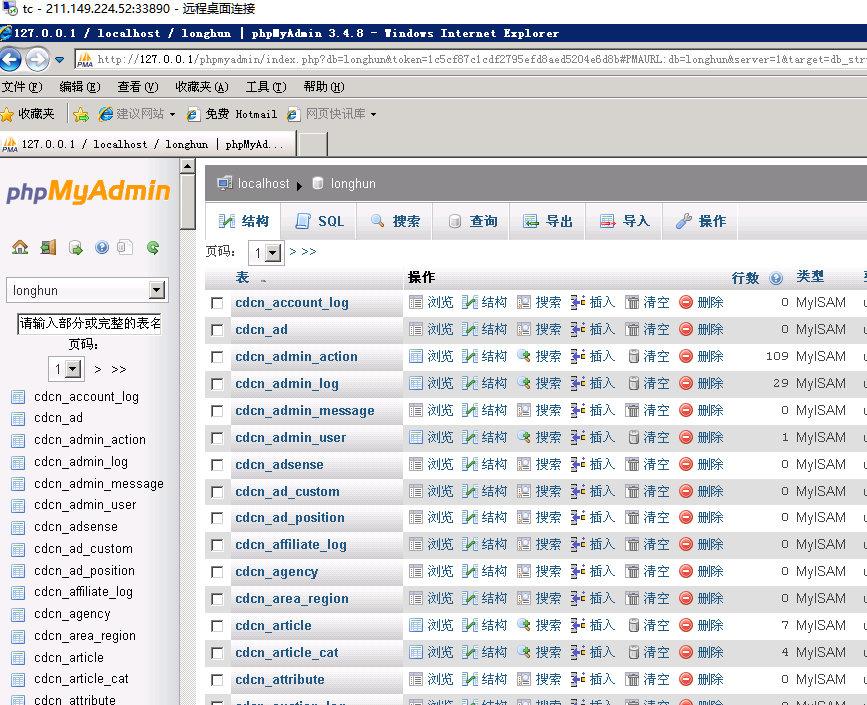The width and height of the screenshot is (867, 705).
Task: Click the row count help icon
Action: point(776,278)
